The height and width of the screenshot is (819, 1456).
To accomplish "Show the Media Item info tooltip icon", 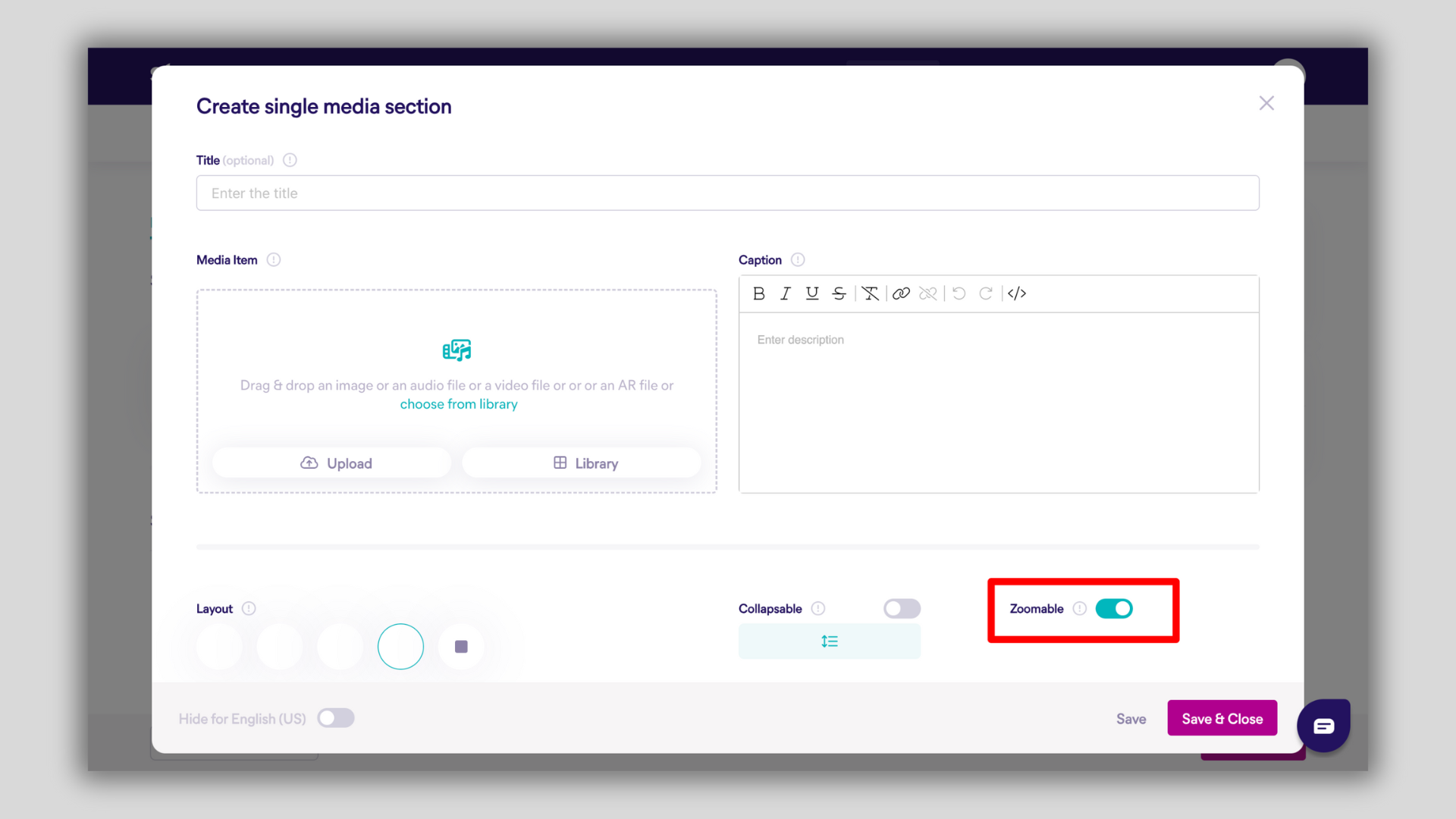I will 274,260.
